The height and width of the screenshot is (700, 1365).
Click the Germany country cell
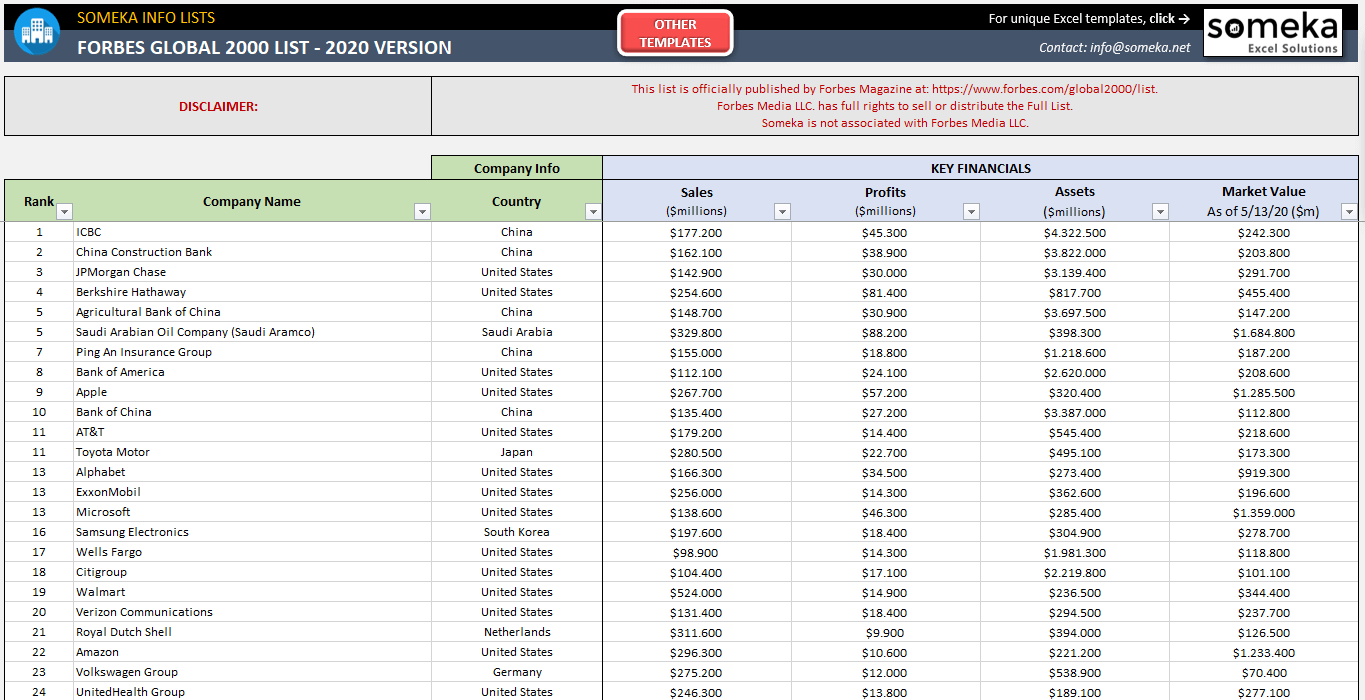[x=517, y=672]
